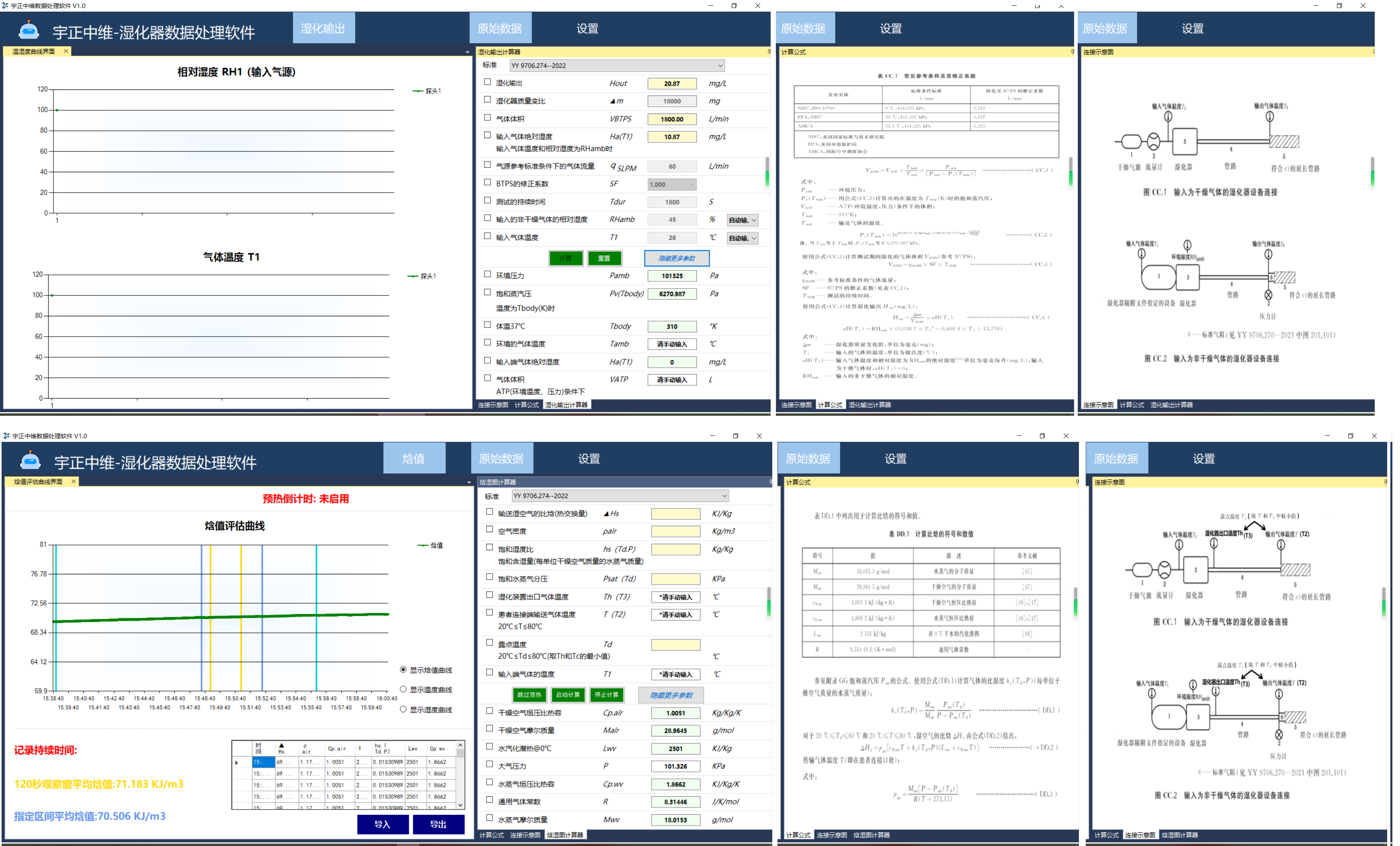1400x846 pixels.
Task: Close the 焓值评估曲线界面 document tab
Action: (73, 481)
